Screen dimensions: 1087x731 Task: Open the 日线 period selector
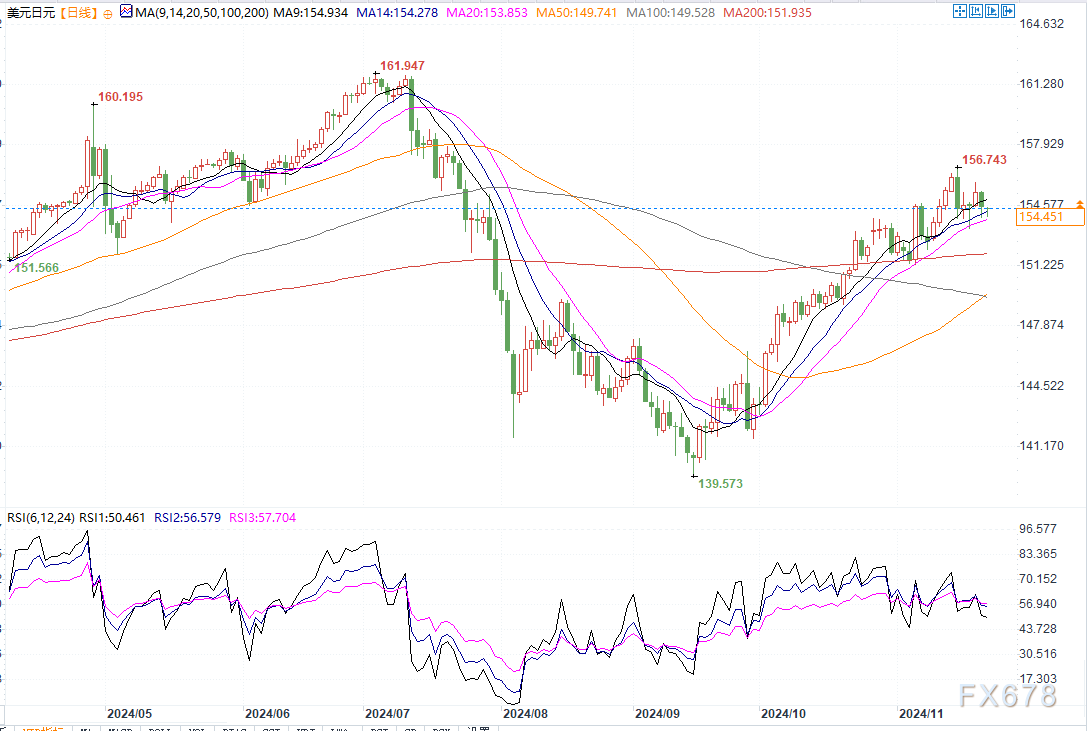78,11
